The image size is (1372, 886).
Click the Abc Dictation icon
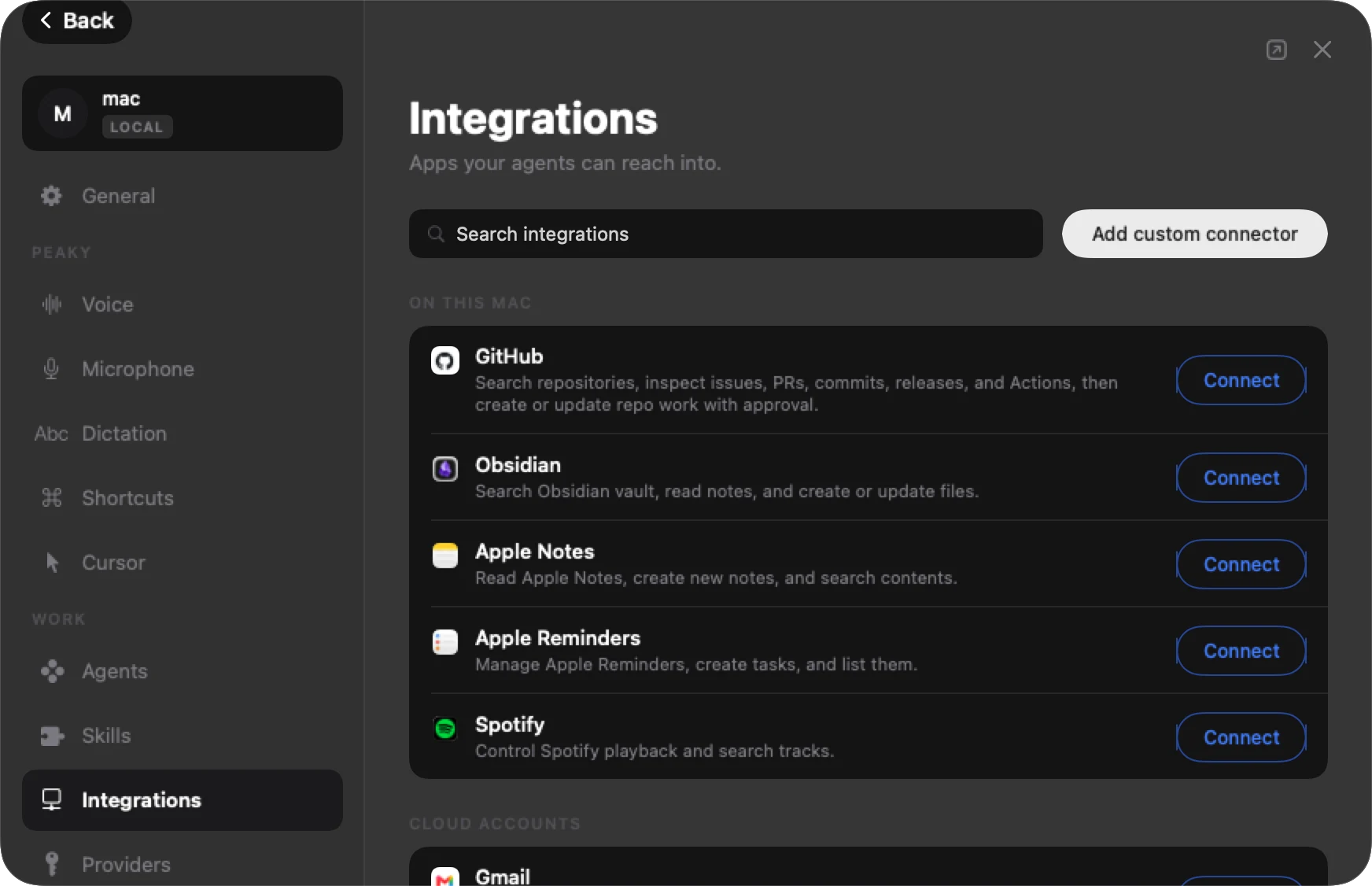(x=51, y=434)
